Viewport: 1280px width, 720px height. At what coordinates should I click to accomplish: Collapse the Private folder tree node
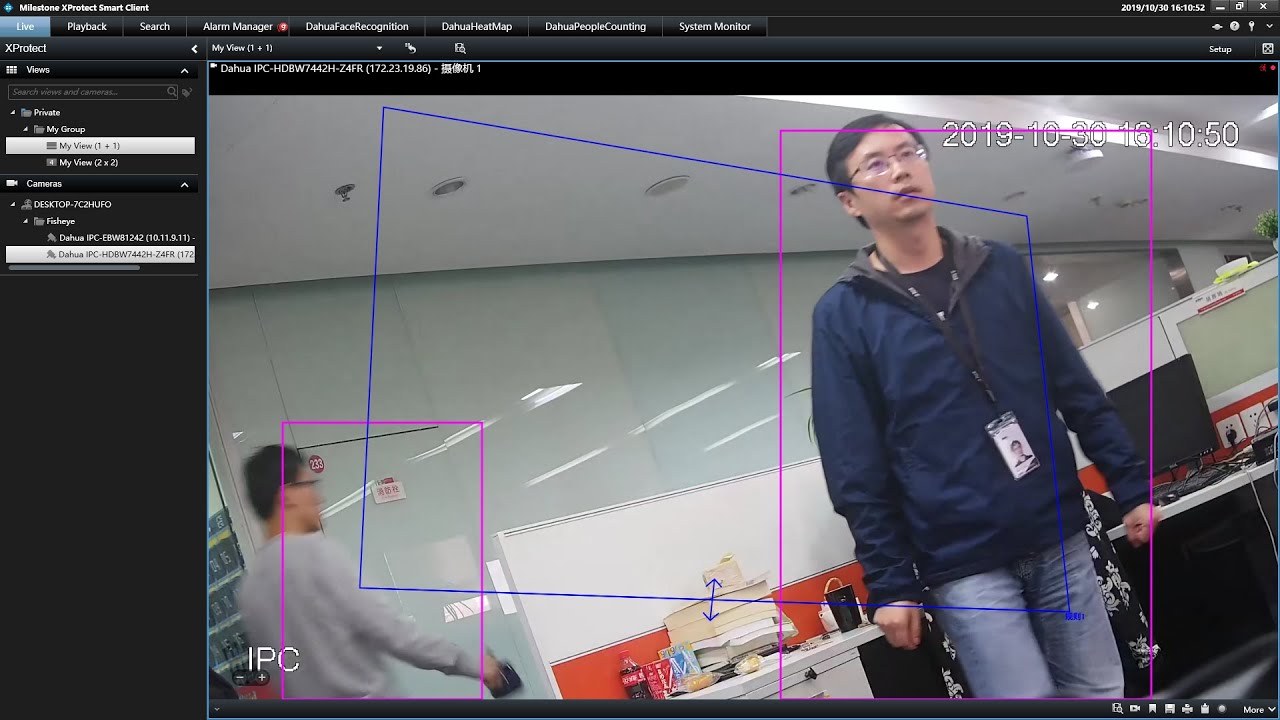click(13, 113)
